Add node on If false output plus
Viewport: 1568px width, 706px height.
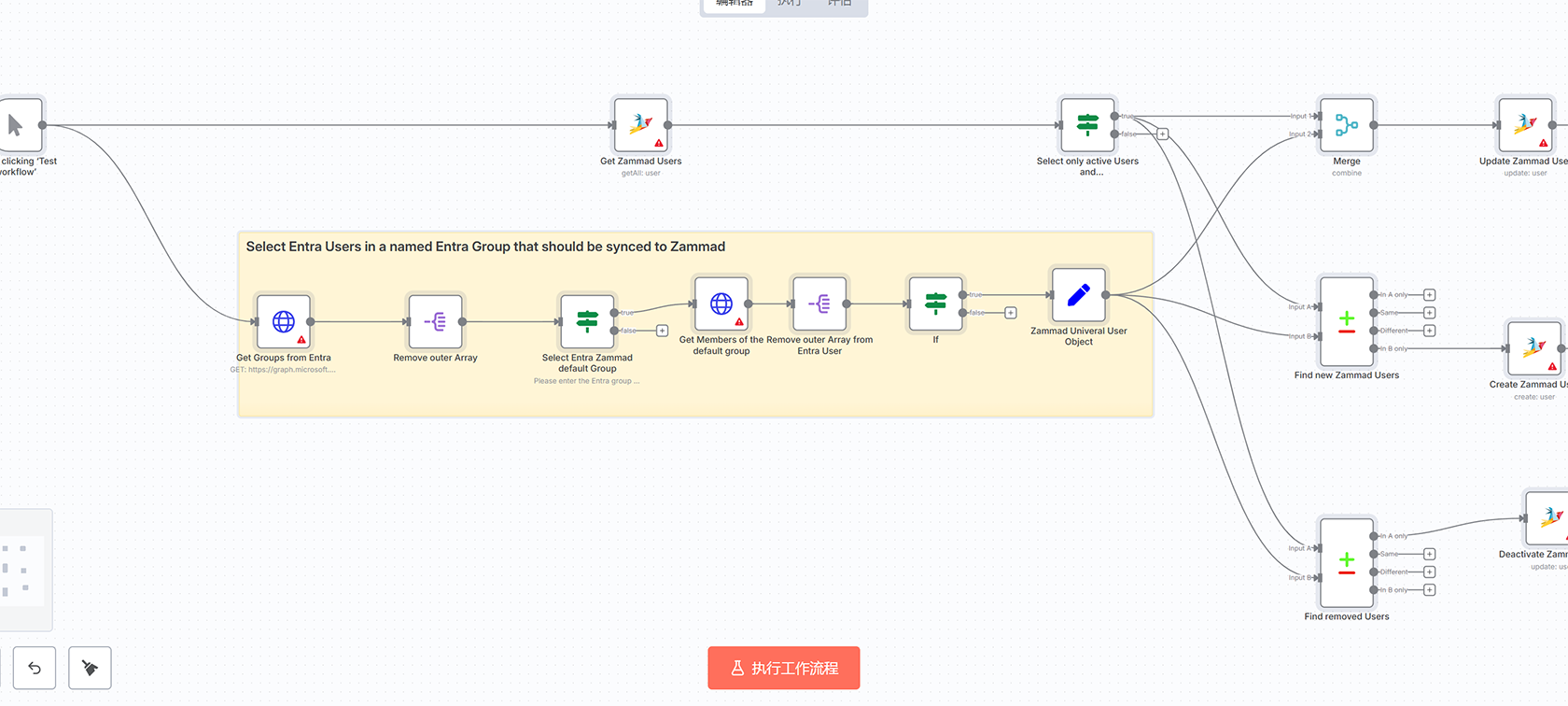[x=1010, y=313]
